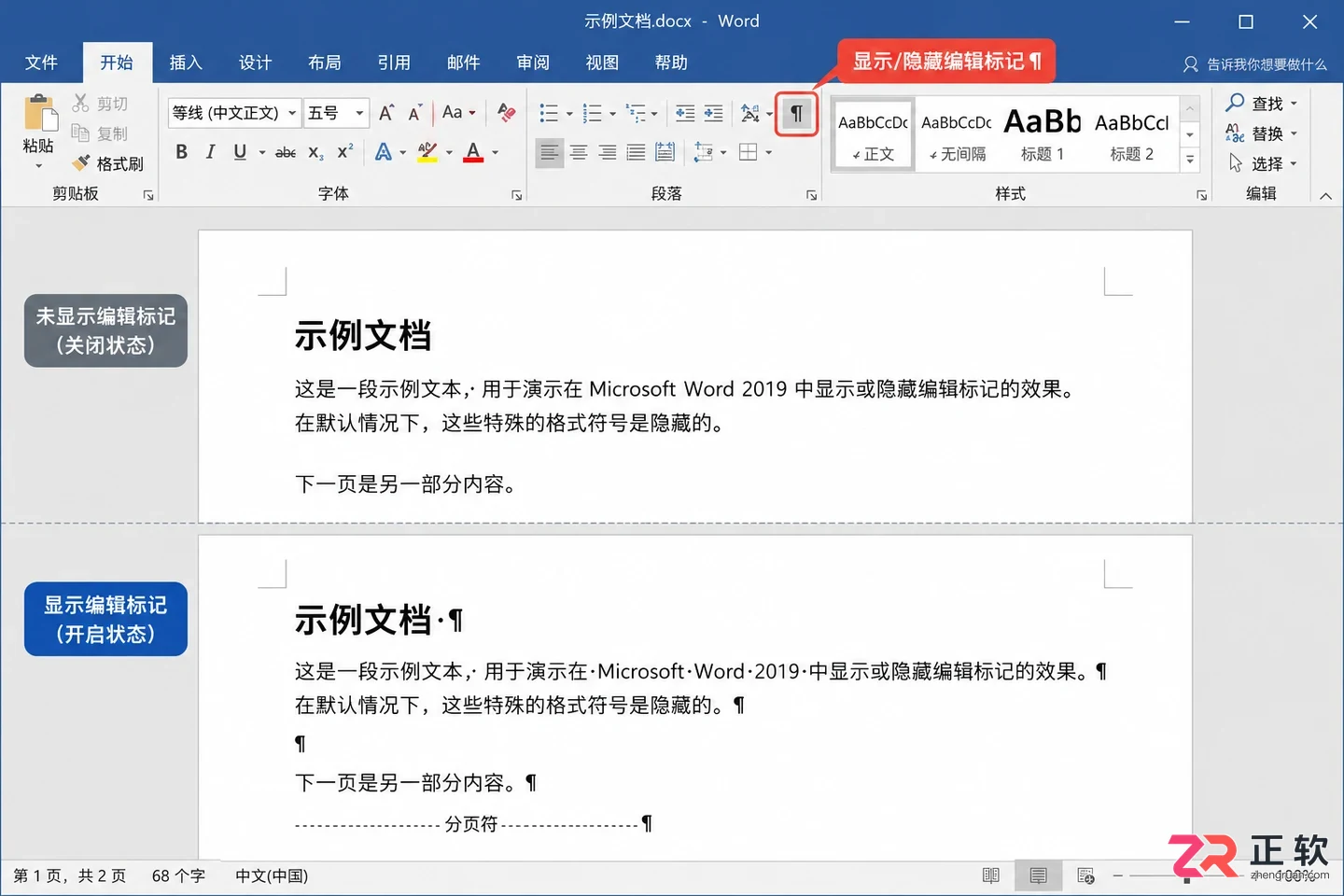The height and width of the screenshot is (896, 1344).
Task: Toggle superscript formatting
Action: (345, 152)
